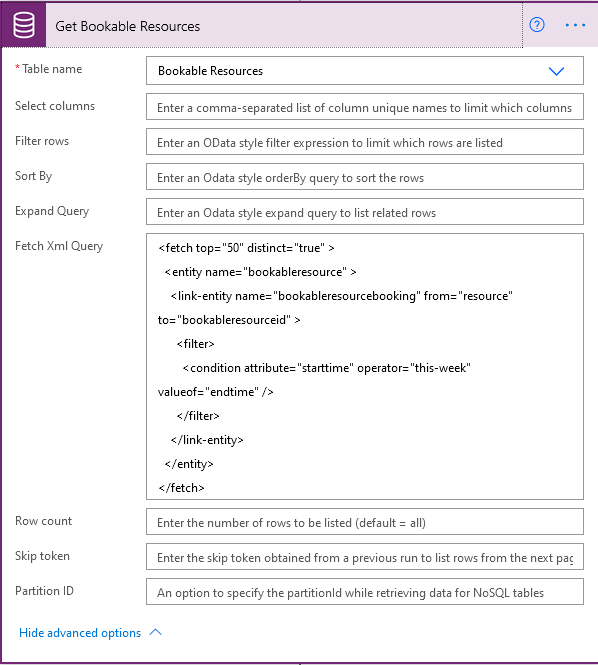Expand the Table name dropdown chevron

556,71
